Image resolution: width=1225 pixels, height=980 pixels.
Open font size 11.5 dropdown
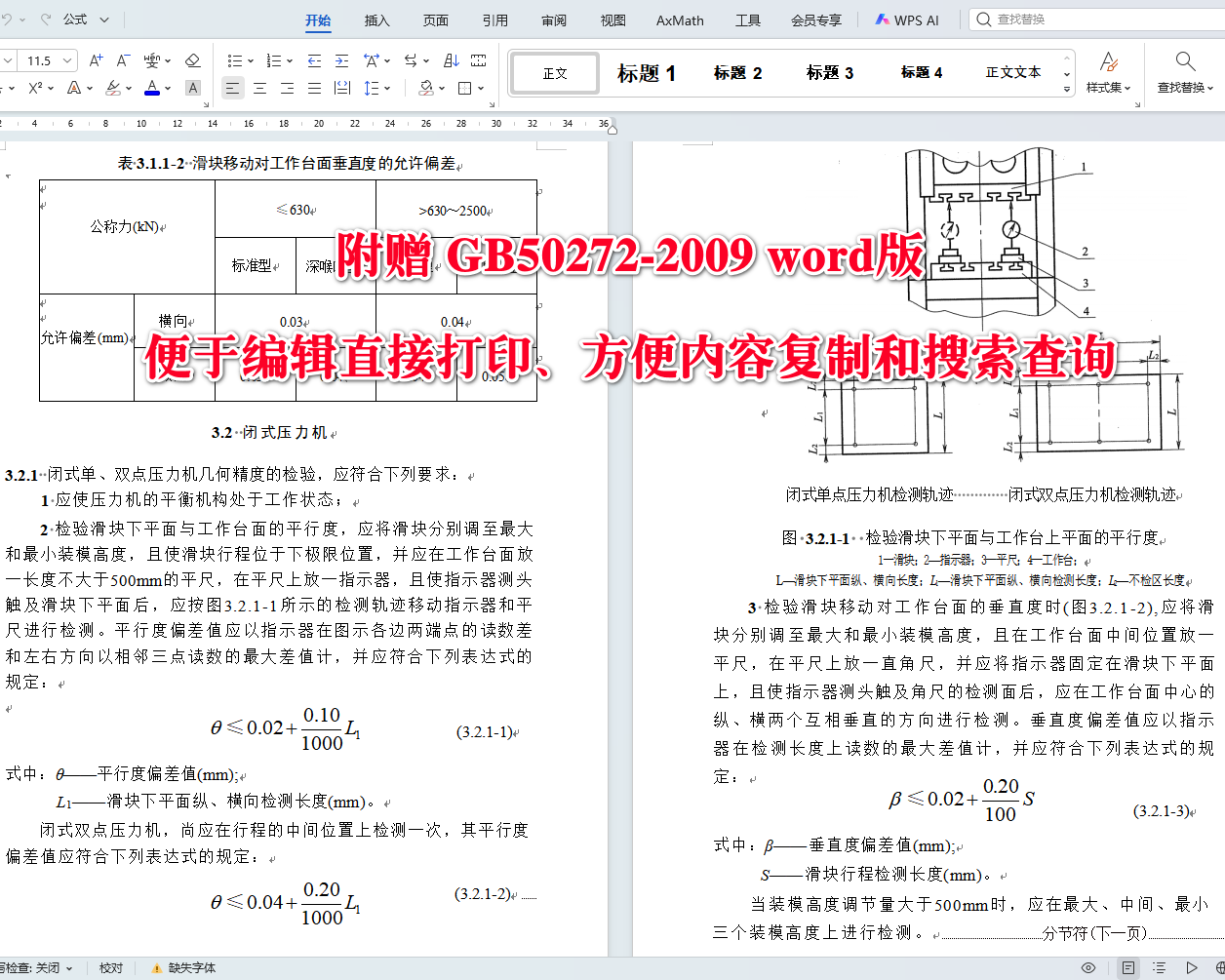pyautogui.click(x=67, y=60)
